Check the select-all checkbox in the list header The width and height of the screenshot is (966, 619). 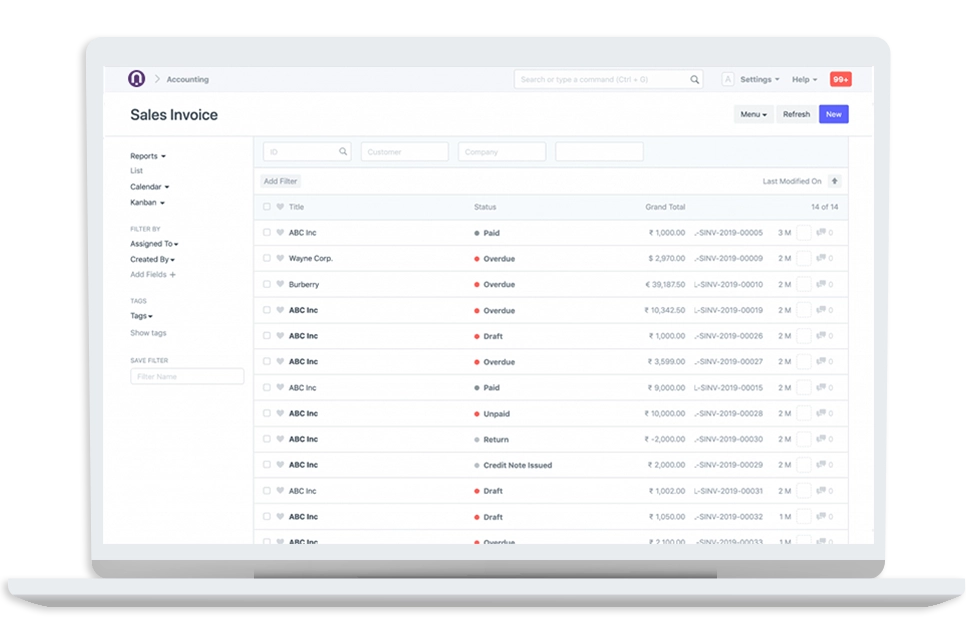tap(265, 207)
